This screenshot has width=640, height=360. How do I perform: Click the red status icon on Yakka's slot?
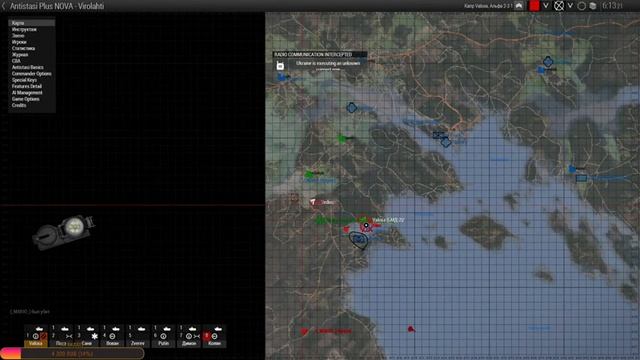tap(43, 336)
